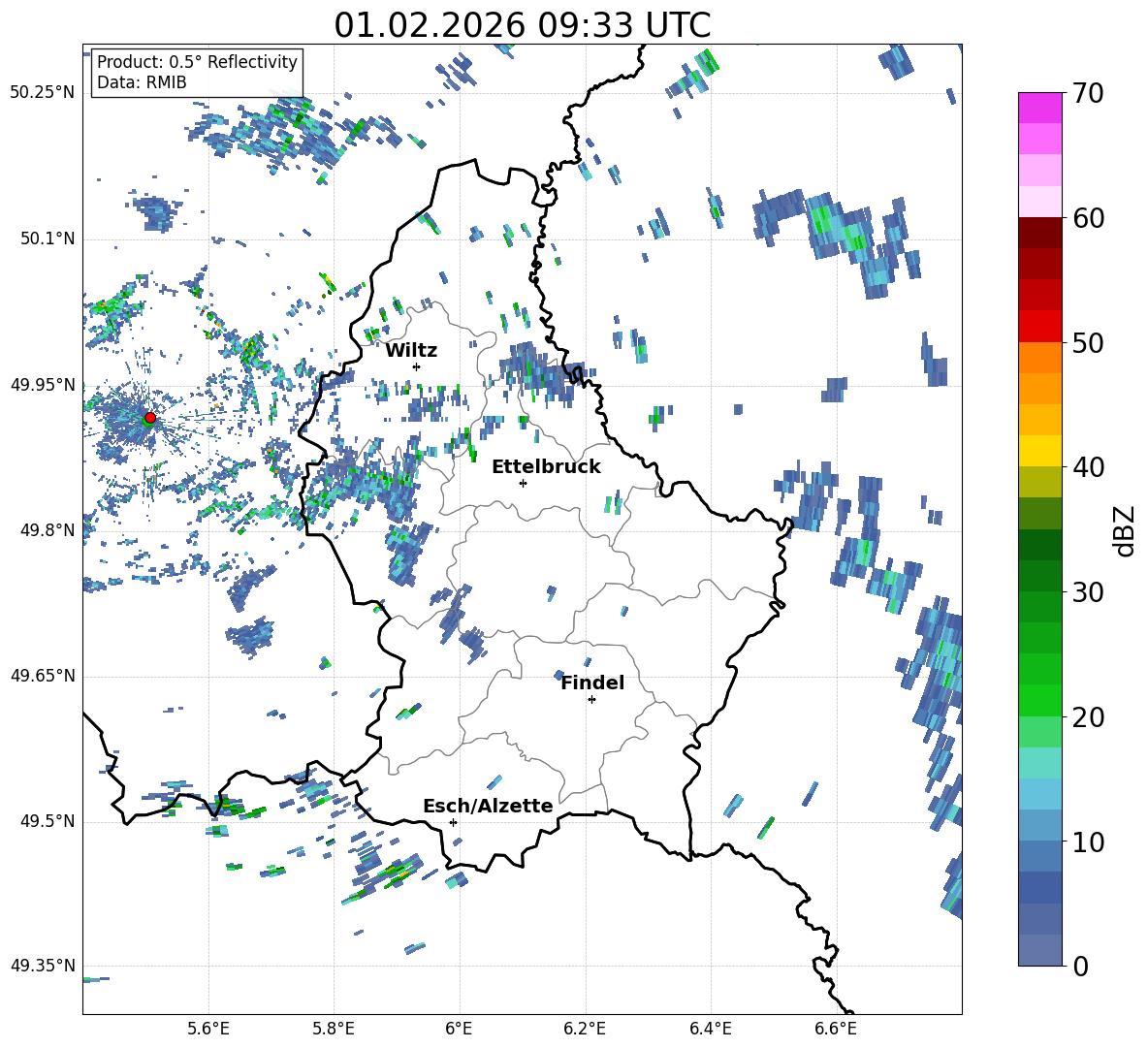Image resolution: width=1148 pixels, height=1048 pixels.
Task: Click the red radar site marker
Action: coord(150,418)
